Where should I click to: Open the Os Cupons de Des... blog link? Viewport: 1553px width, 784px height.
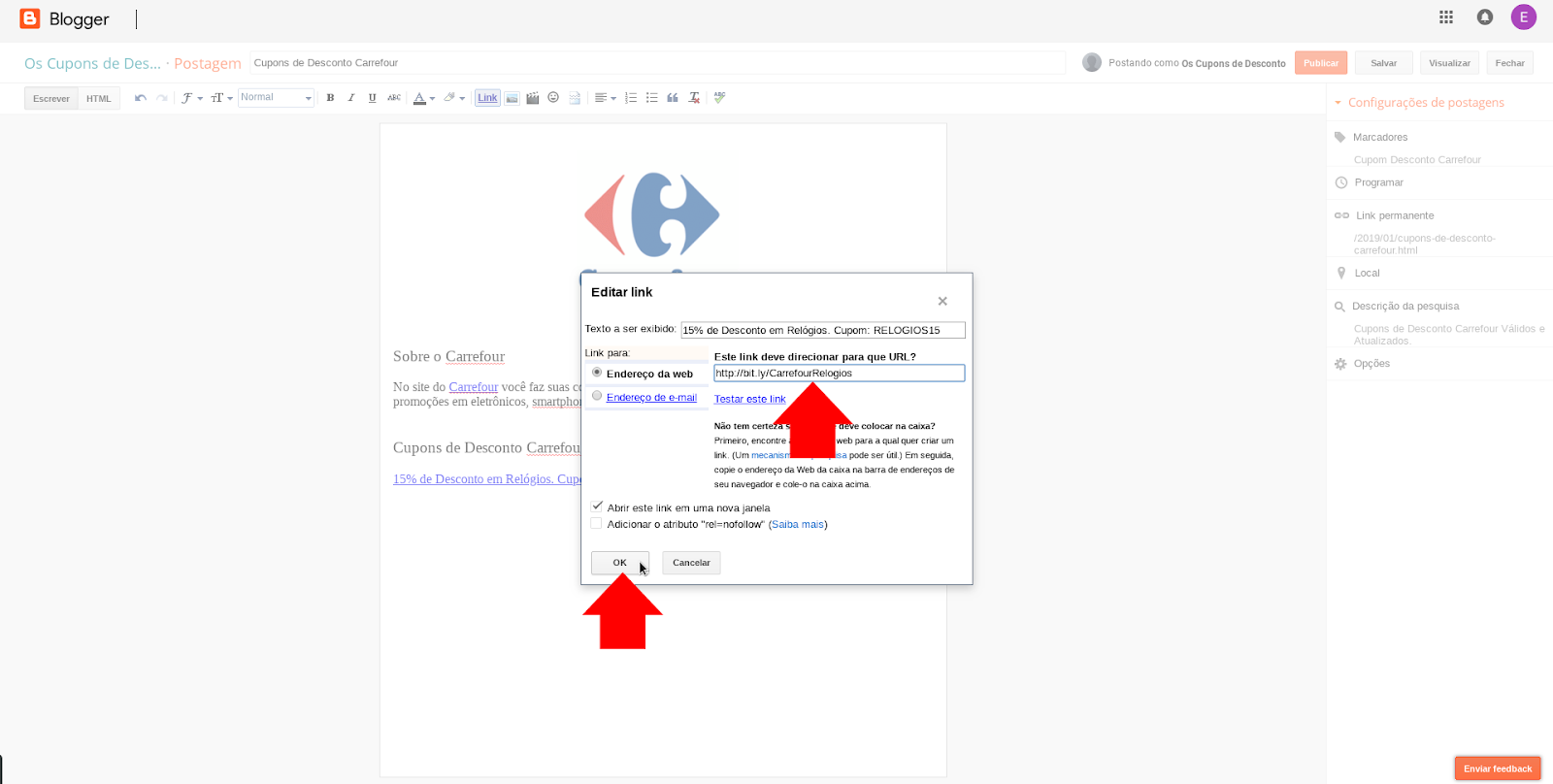(x=92, y=63)
